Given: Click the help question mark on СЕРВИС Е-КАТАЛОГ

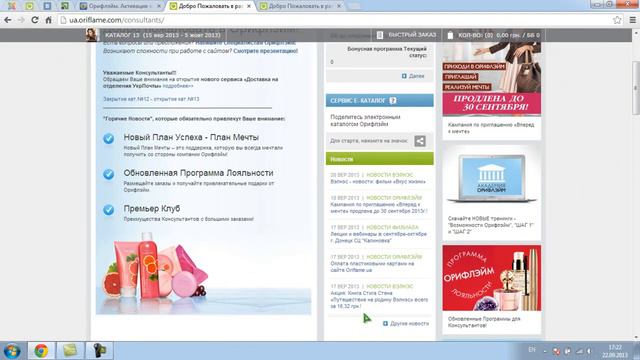Looking at the screenshot, I should (393, 100).
